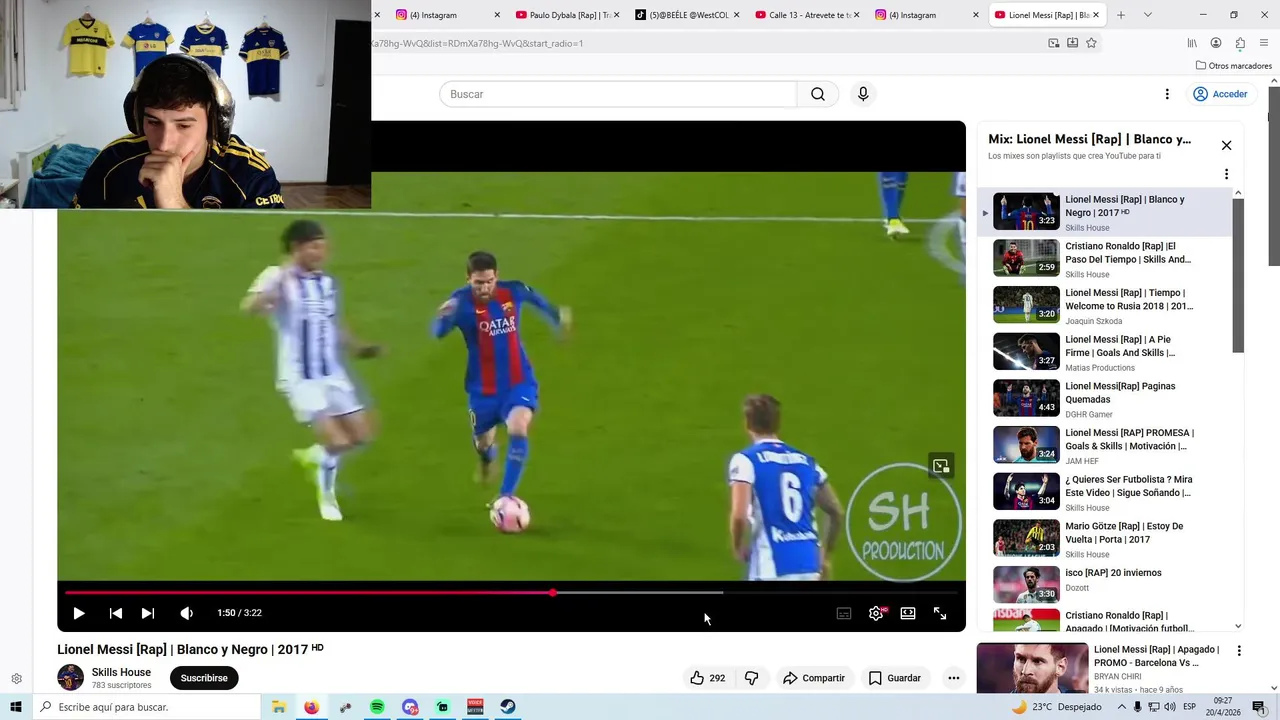Image resolution: width=1280 pixels, height=720 pixels.
Task: Dislike the Lionel Messi Rap video
Action: coord(752,678)
